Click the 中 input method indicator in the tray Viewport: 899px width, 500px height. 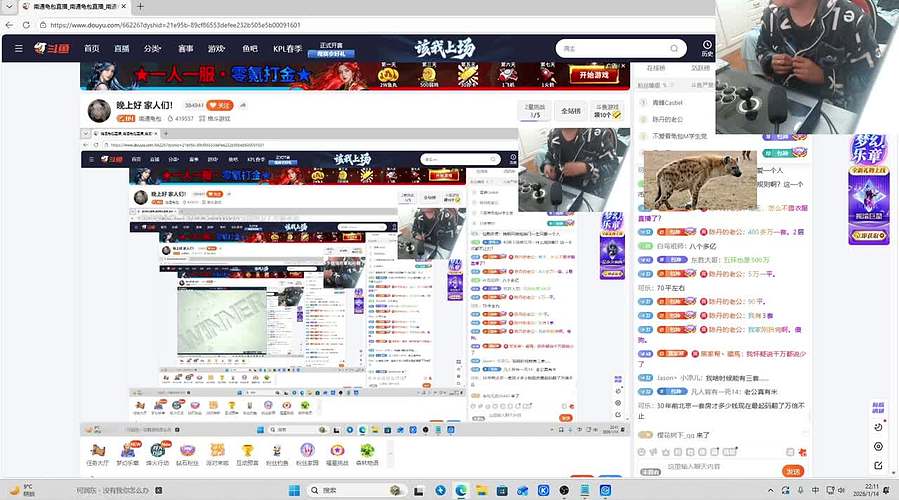pyautogui.click(x=815, y=490)
